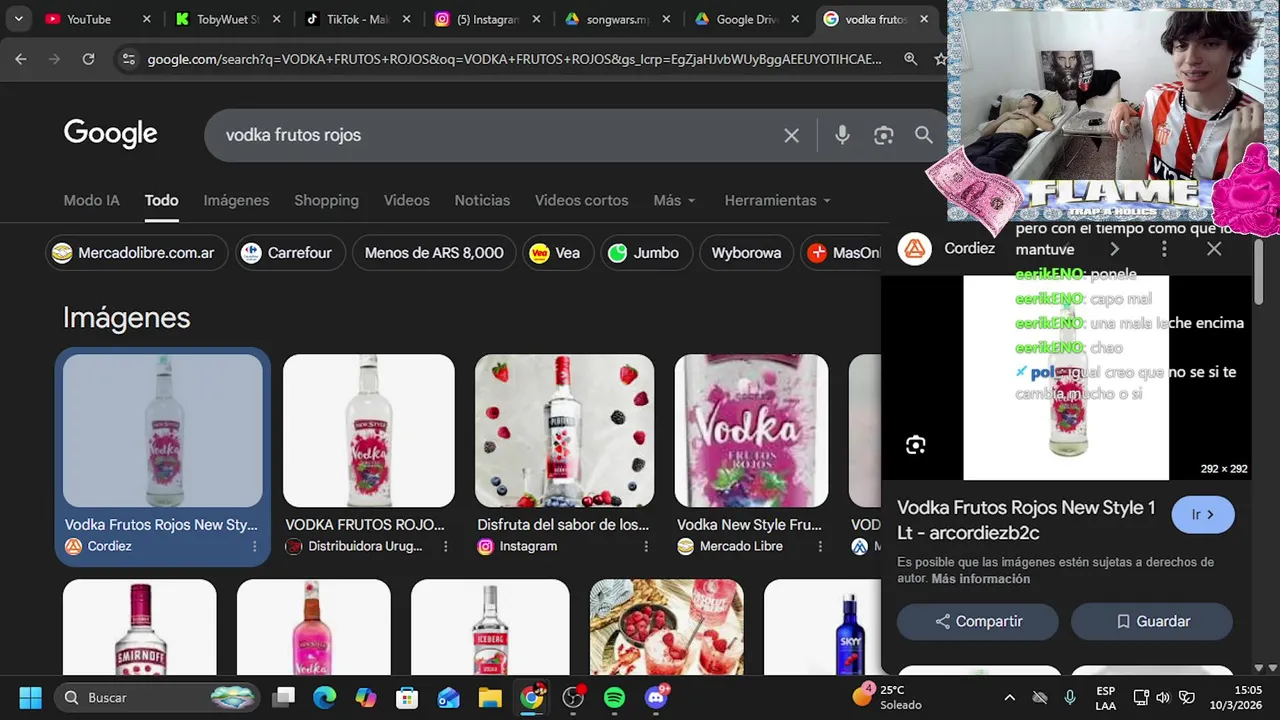Start voice search with microphone icon
Image resolution: width=1280 pixels, height=720 pixels.
(x=842, y=135)
